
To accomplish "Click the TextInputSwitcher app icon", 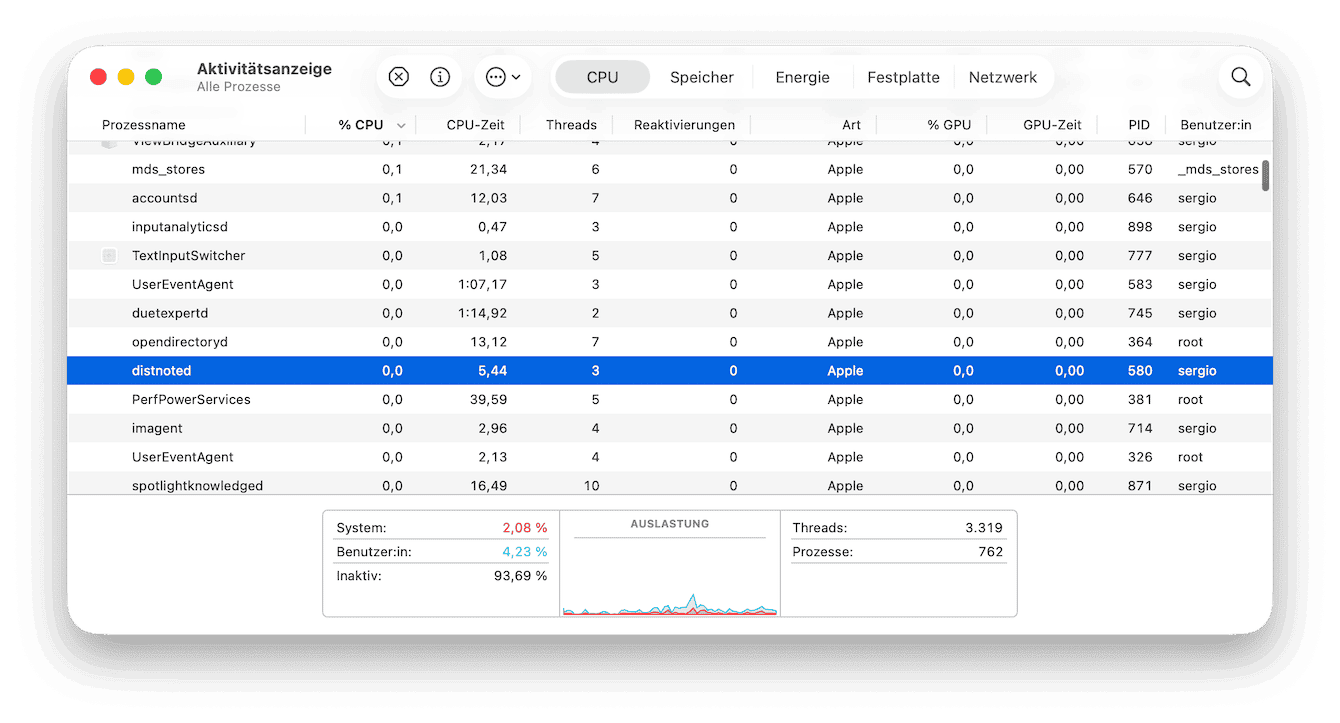I will pyautogui.click(x=110, y=256).
